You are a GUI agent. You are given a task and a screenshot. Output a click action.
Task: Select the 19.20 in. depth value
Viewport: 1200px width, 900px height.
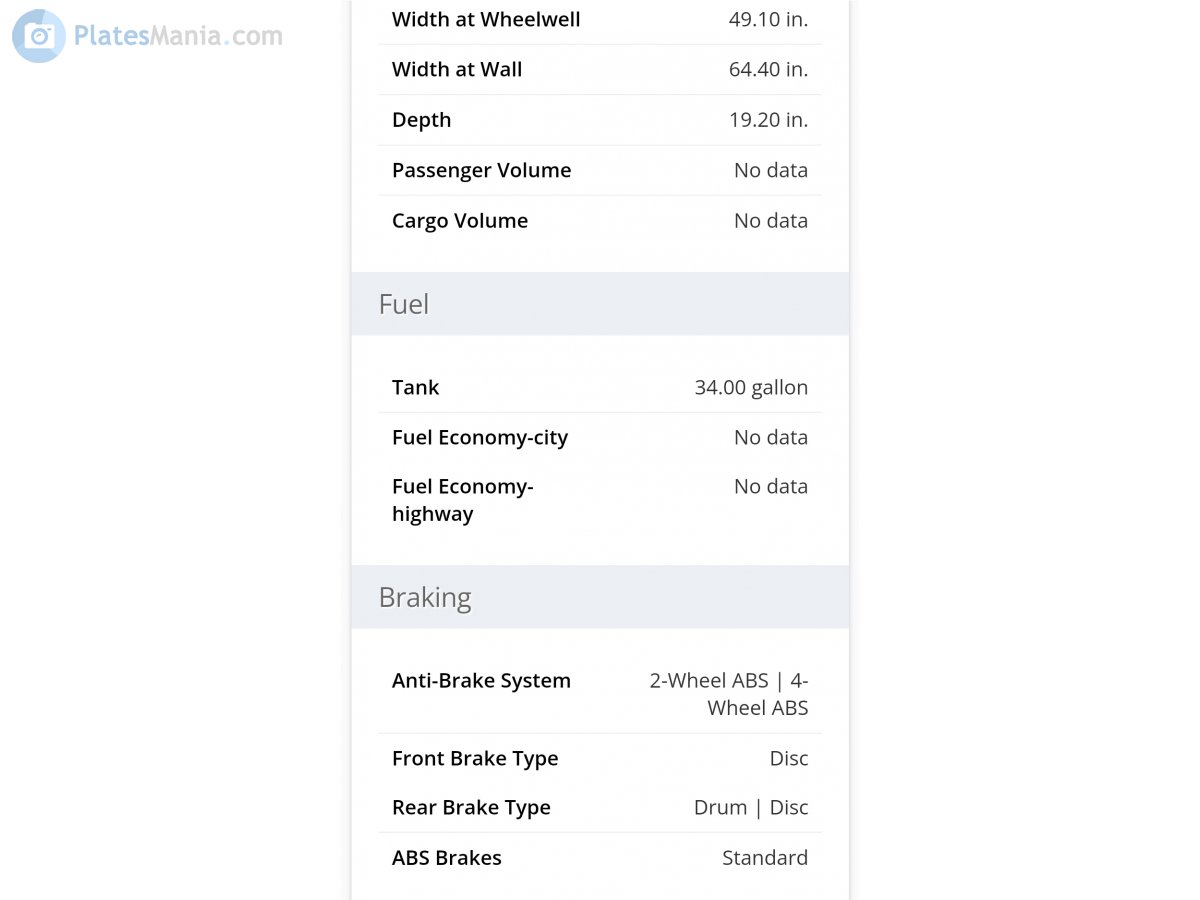pos(768,120)
